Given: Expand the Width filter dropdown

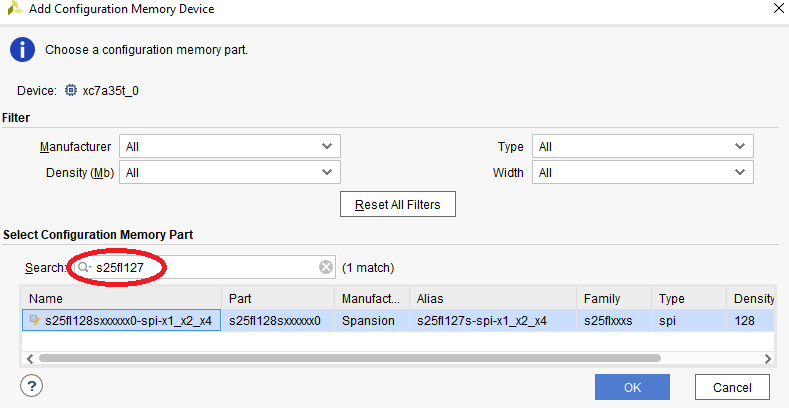Looking at the screenshot, I should pos(642,172).
